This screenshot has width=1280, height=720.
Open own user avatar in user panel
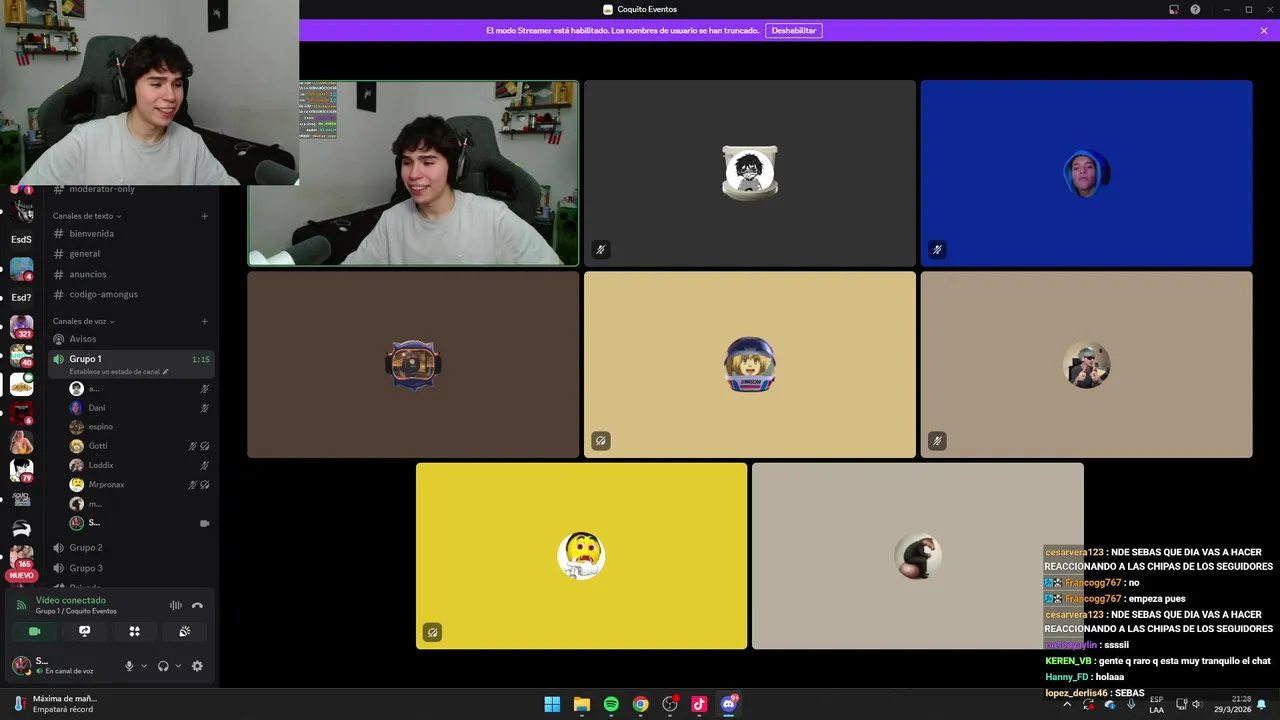(x=20, y=665)
